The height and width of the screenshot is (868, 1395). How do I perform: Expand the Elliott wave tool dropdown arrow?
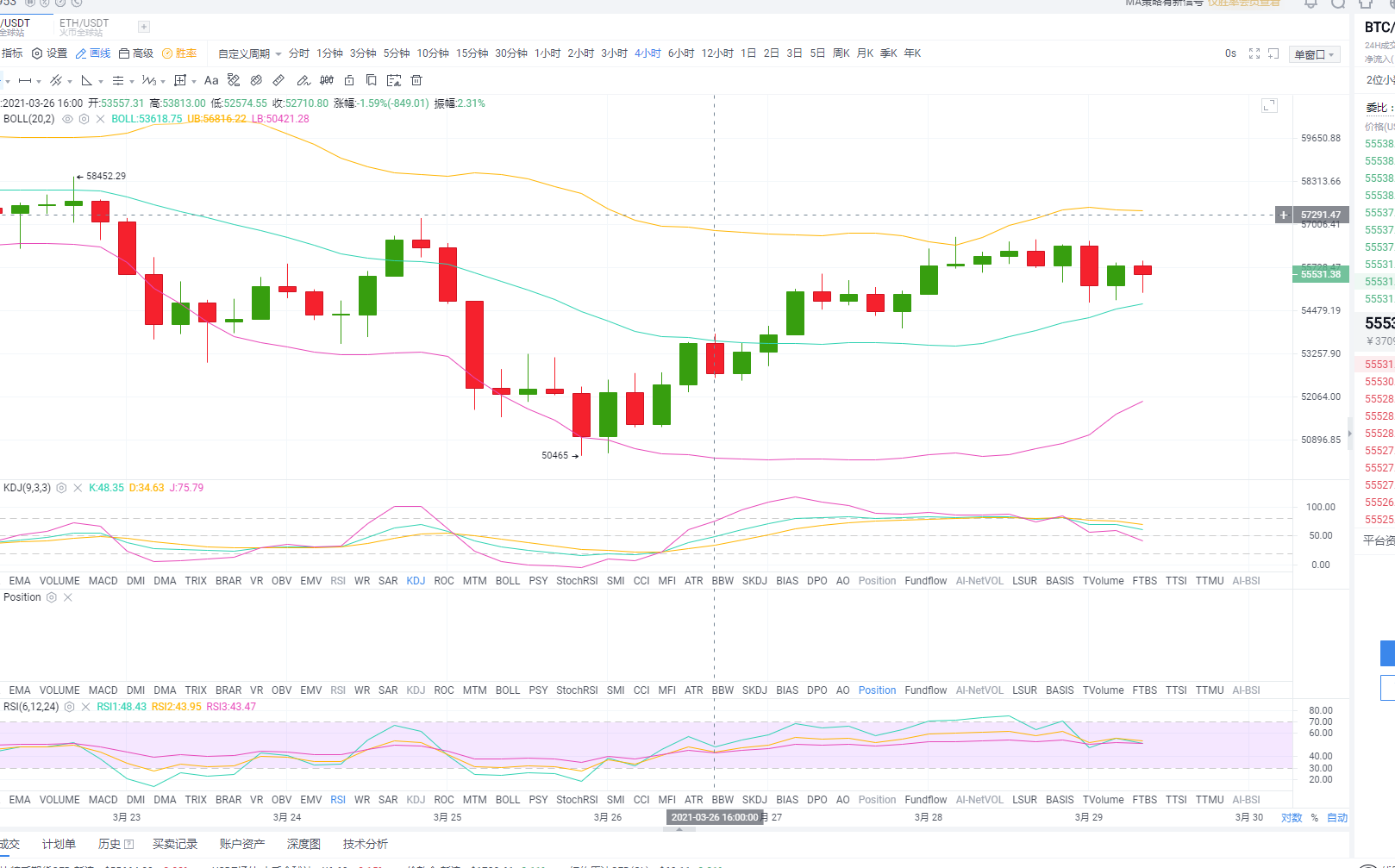tap(163, 81)
